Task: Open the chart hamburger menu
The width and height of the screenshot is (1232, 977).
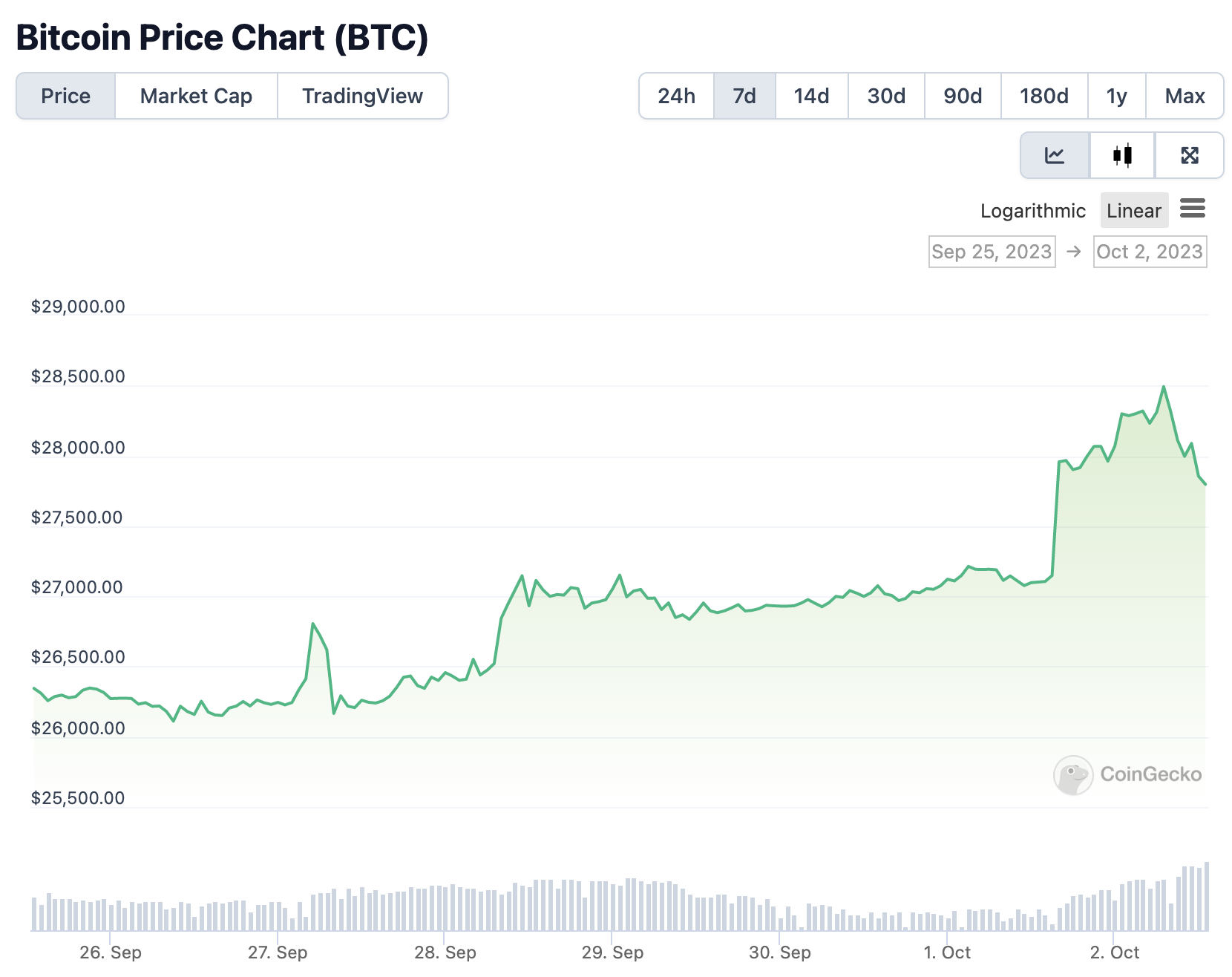Action: [x=1193, y=209]
